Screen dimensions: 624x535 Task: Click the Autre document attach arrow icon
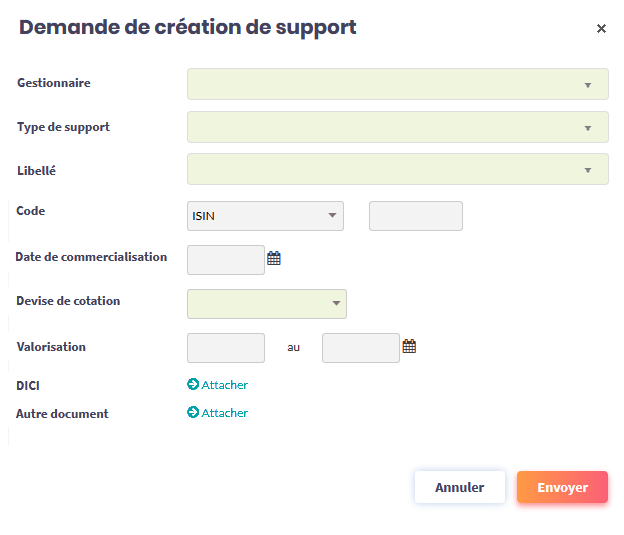(193, 413)
